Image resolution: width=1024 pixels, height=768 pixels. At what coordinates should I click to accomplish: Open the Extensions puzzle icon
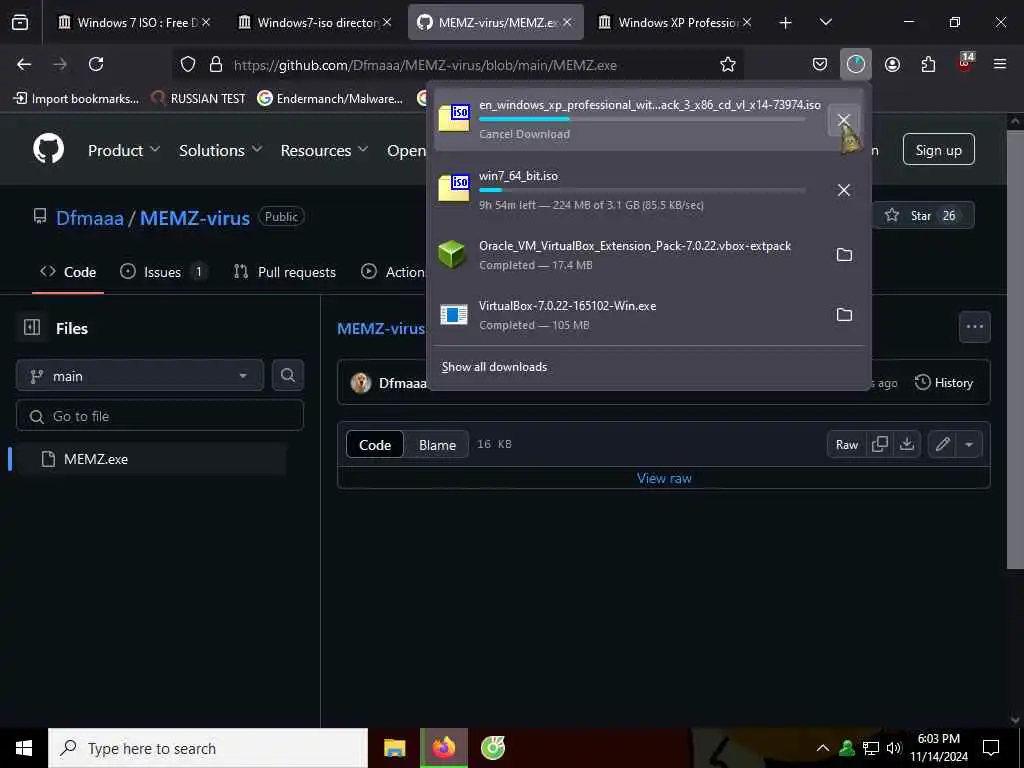[x=928, y=64]
